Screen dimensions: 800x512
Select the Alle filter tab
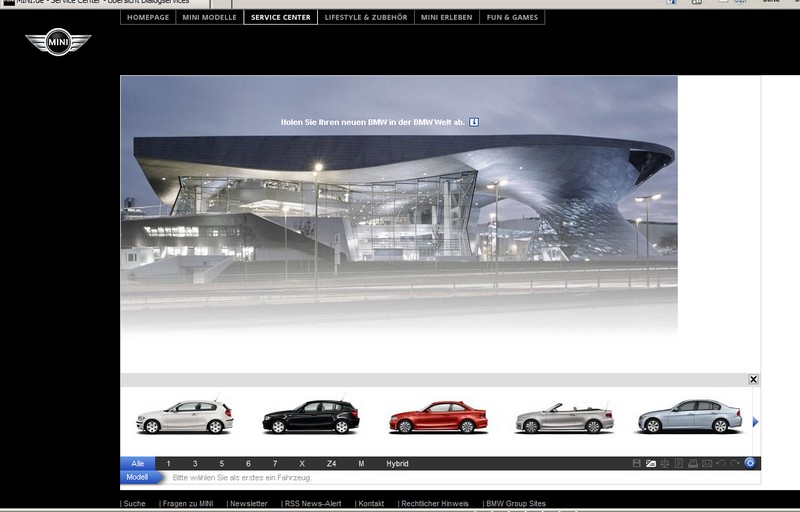tap(137, 464)
